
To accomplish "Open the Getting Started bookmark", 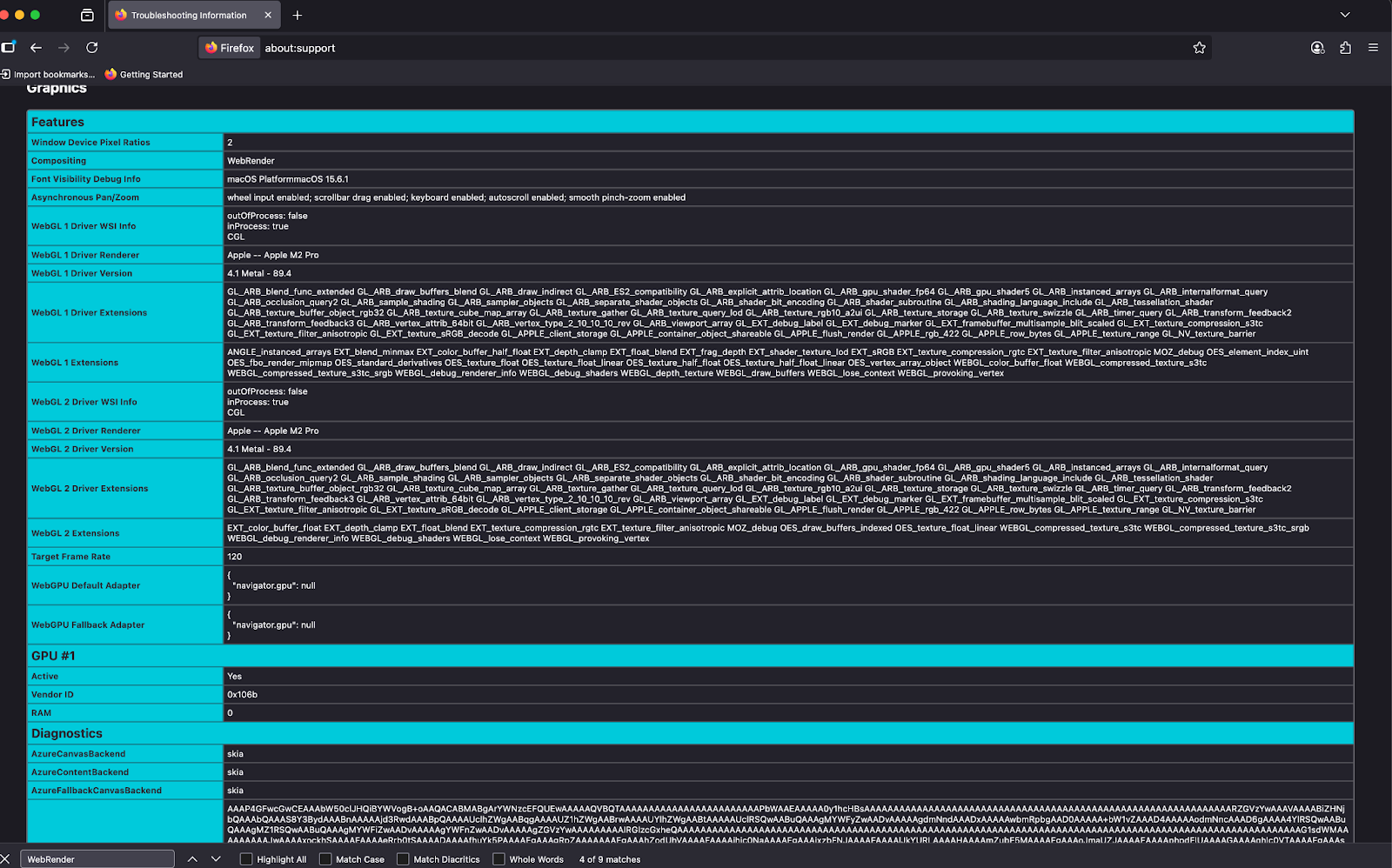I will click(144, 75).
